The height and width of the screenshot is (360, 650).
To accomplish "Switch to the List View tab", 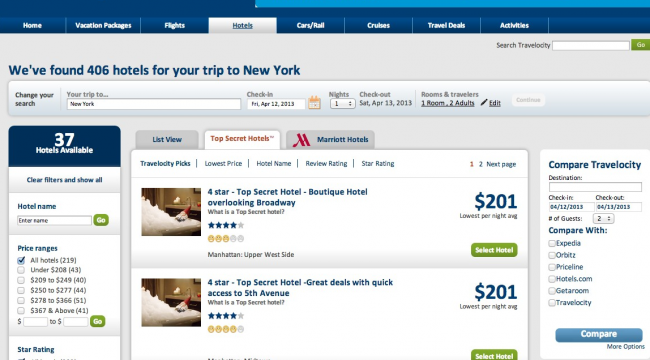I will (167, 140).
